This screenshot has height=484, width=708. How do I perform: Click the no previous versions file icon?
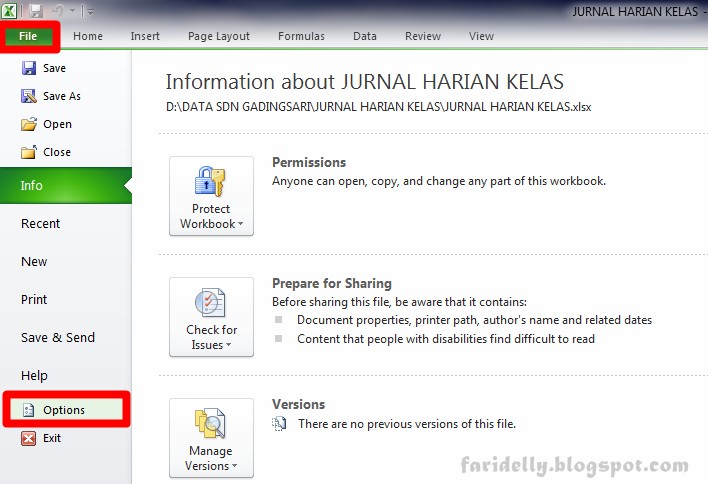pos(279,424)
